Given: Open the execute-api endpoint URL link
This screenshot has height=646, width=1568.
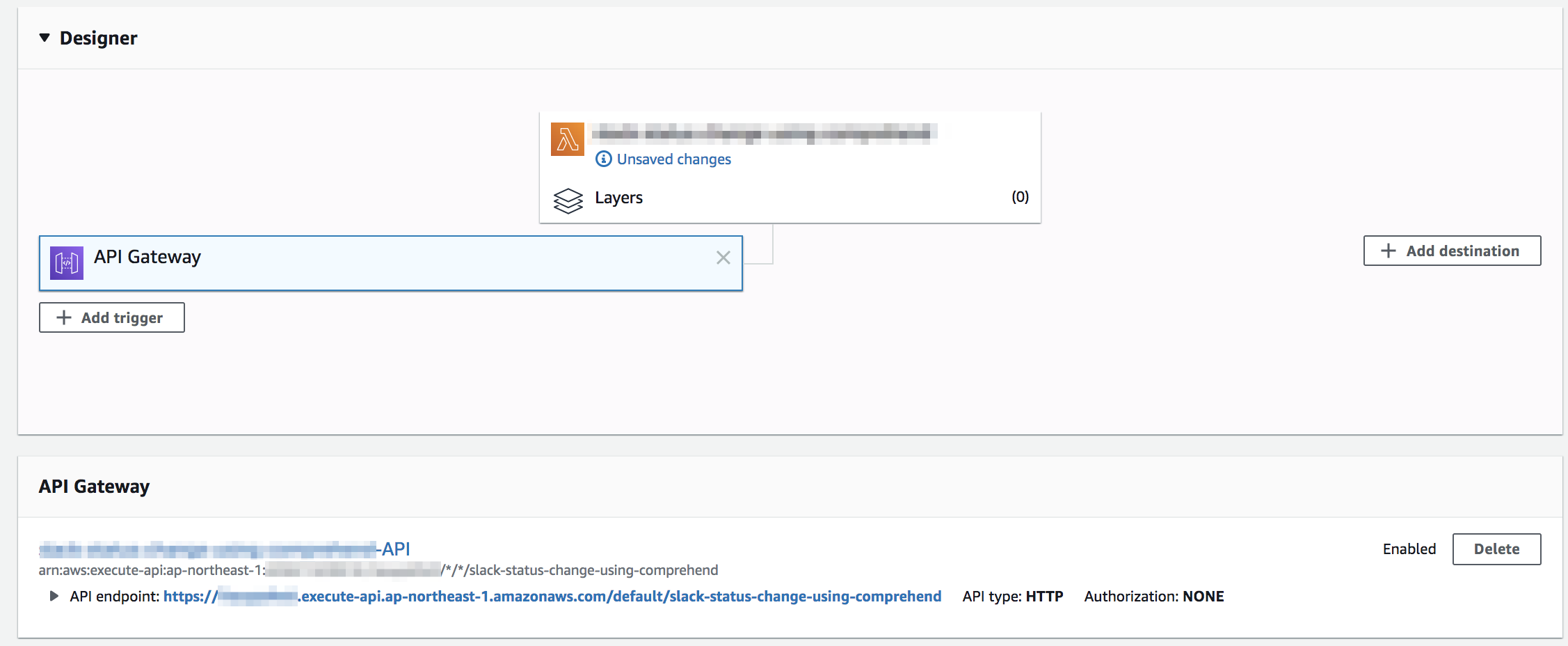Looking at the screenshot, I should pos(552,597).
